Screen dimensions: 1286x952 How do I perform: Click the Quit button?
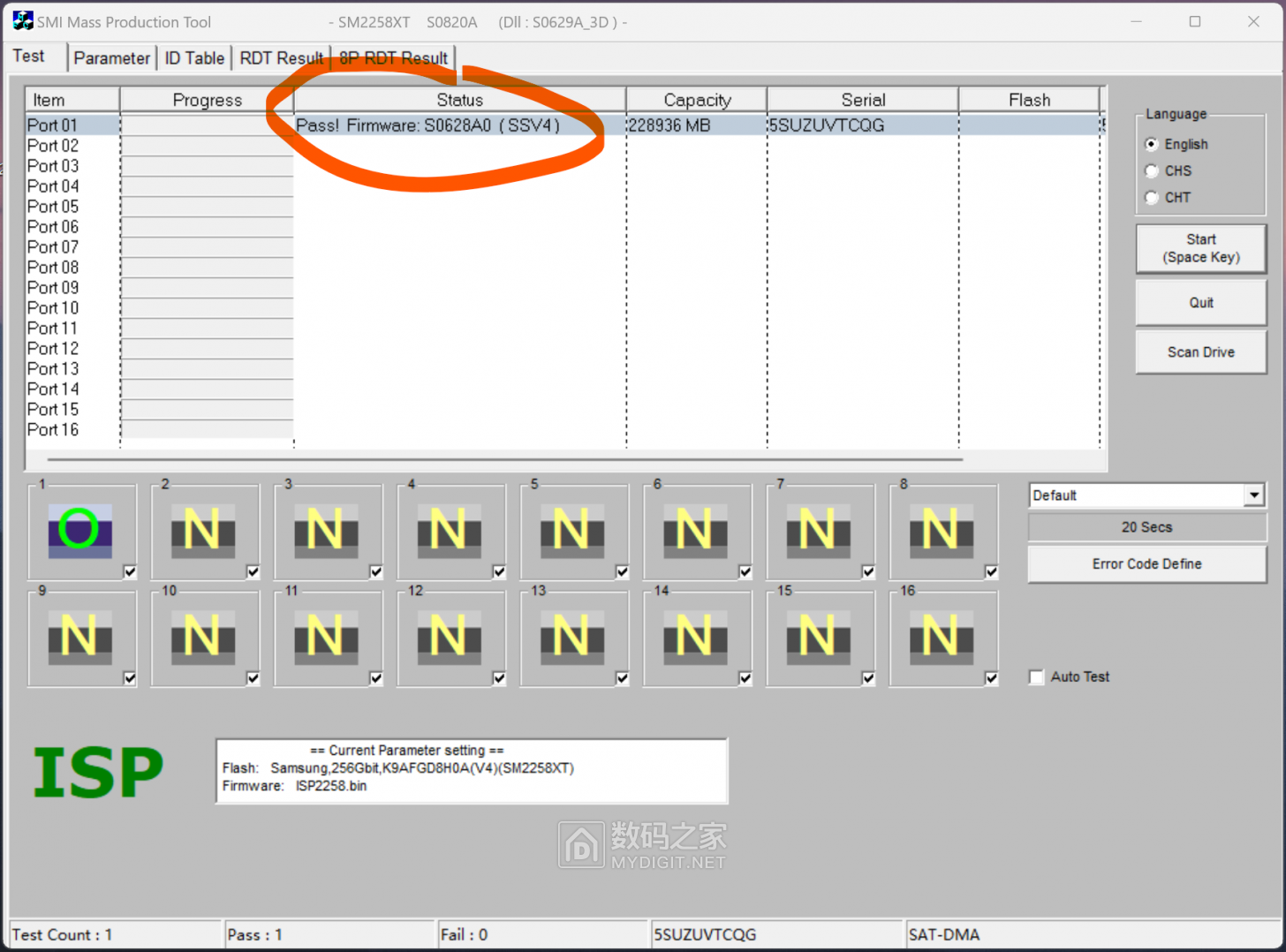tap(1201, 303)
